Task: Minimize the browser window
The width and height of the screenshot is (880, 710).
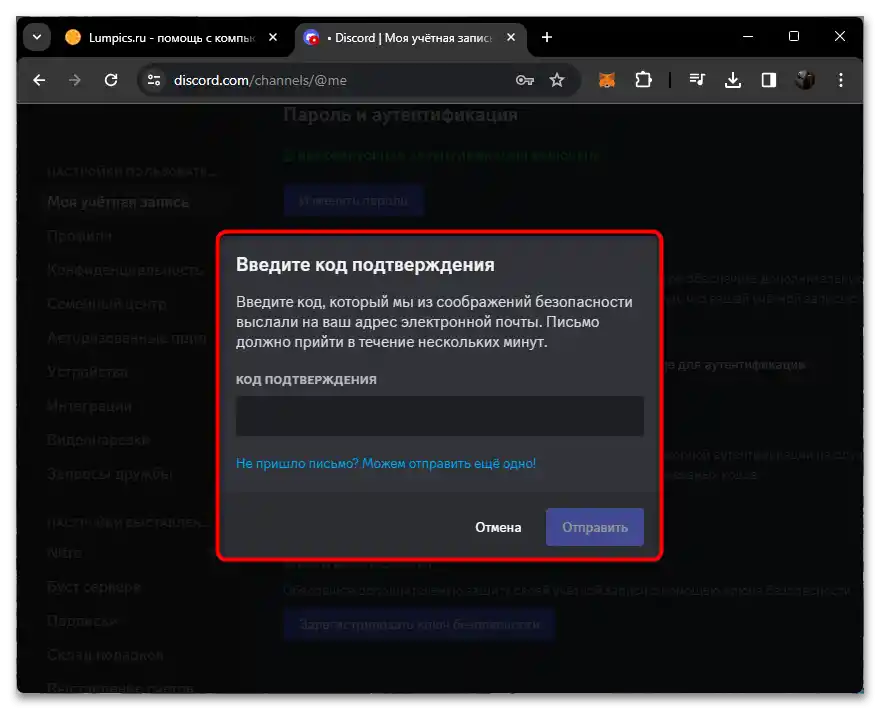Action: [x=748, y=37]
